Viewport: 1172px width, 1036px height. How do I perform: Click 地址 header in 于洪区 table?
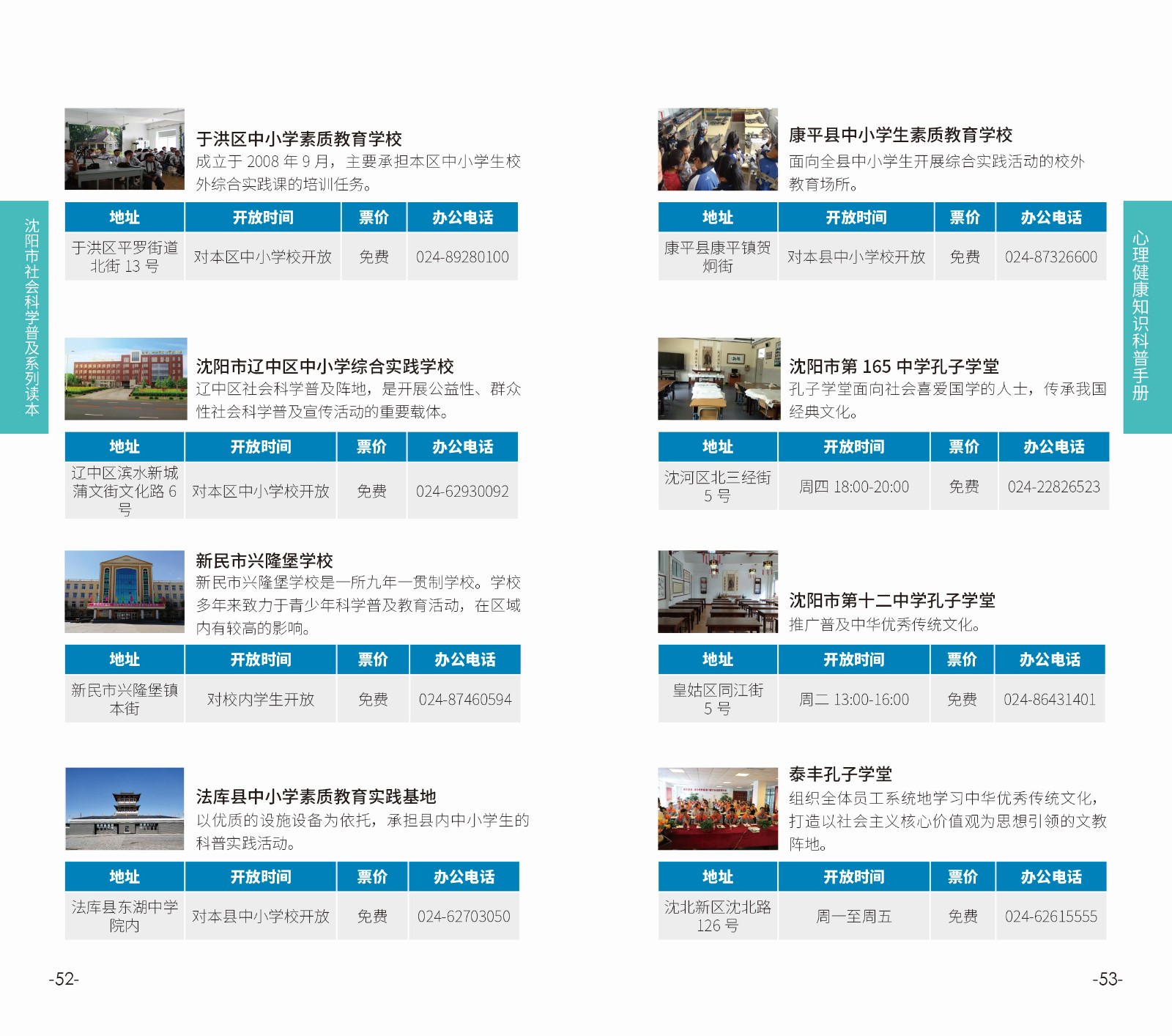click(x=125, y=218)
